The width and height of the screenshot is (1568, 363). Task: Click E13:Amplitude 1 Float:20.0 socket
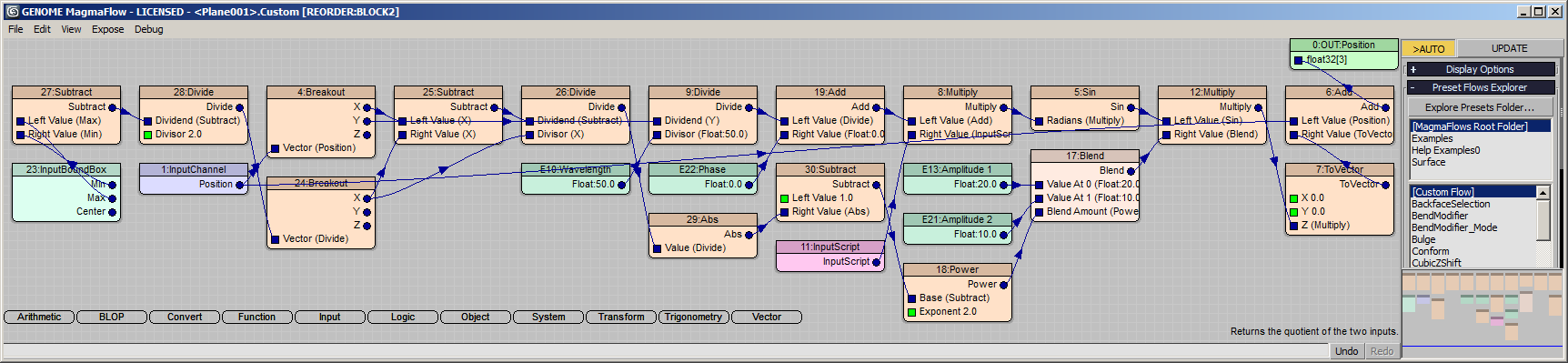click(1003, 185)
